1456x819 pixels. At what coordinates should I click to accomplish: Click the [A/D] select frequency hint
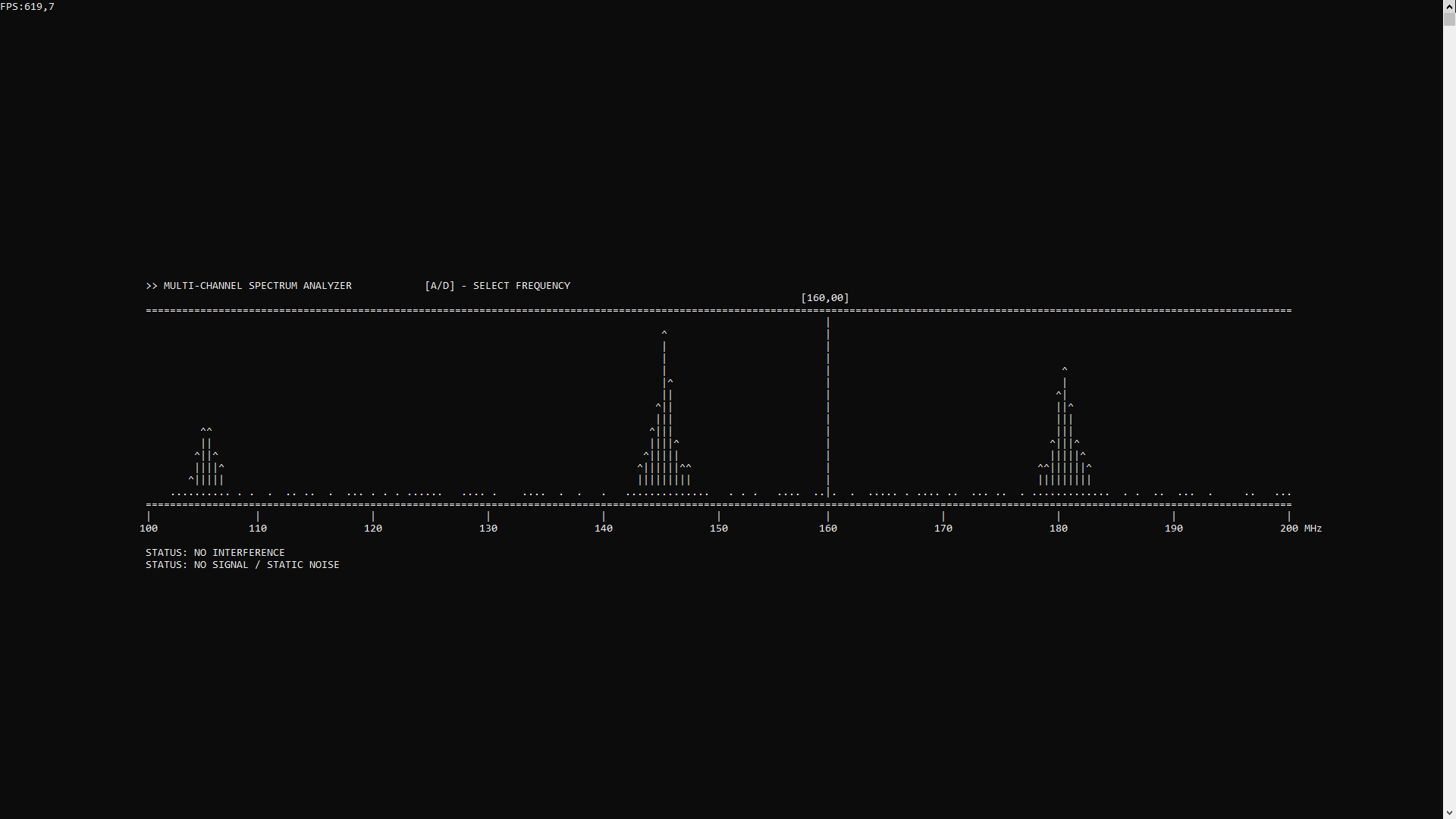point(497,286)
